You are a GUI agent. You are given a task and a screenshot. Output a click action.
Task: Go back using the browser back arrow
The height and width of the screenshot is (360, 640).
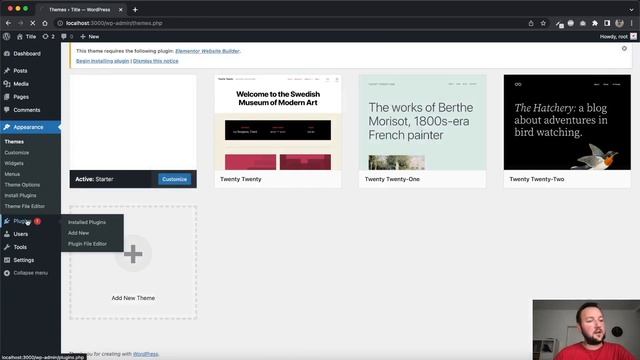pyautogui.click(x=8, y=23)
